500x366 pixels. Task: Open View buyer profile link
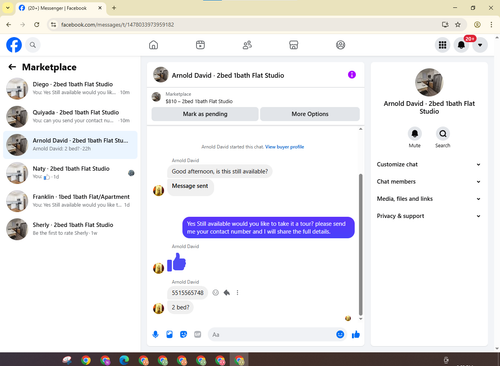click(284, 147)
